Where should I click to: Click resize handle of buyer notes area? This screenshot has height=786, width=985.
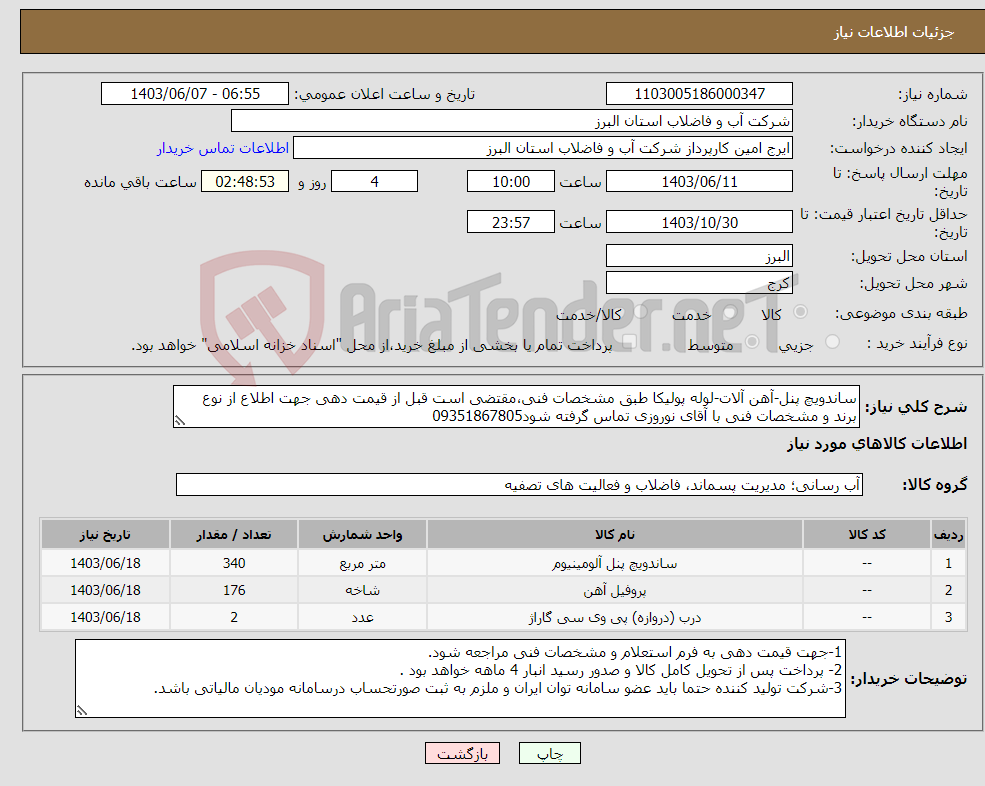click(82, 711)
